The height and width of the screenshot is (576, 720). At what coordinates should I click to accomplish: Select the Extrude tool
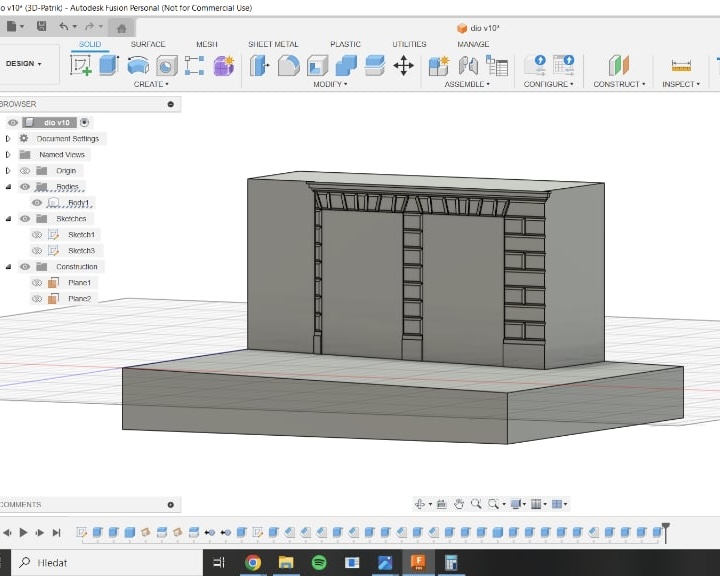pos(109,65)
